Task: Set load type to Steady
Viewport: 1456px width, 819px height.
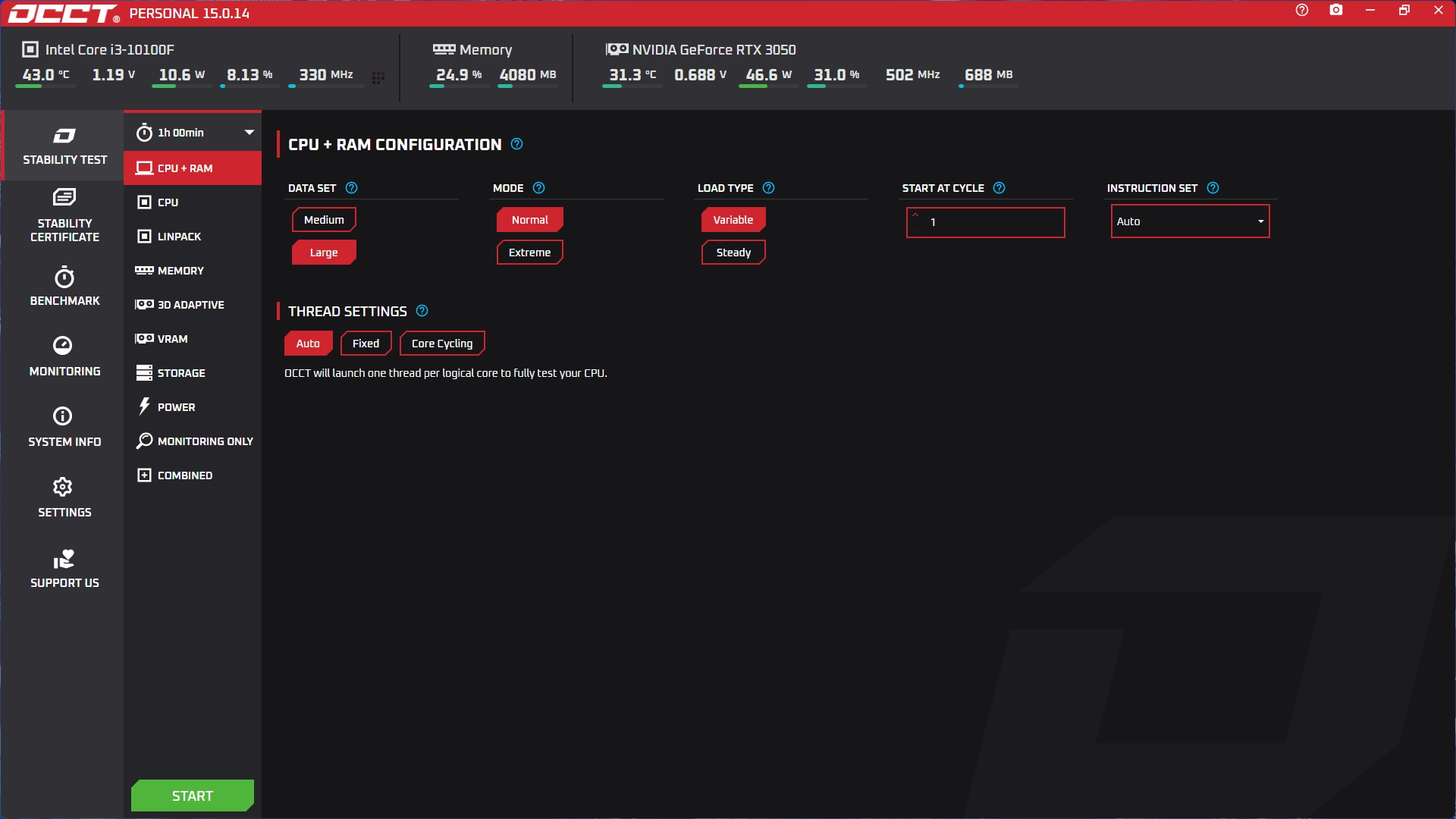Action: 733,253
